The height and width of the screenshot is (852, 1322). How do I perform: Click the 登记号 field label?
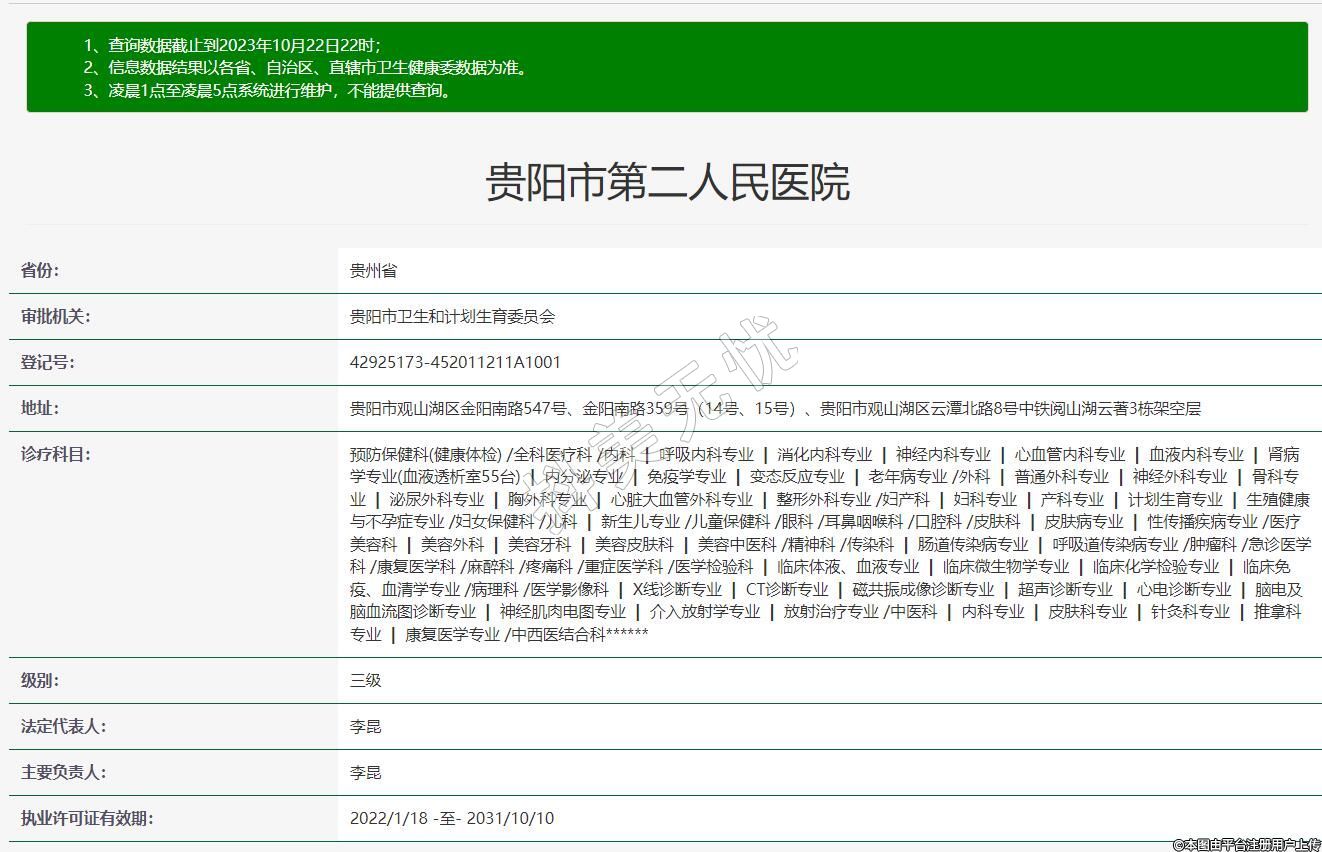tap(47, 363)
